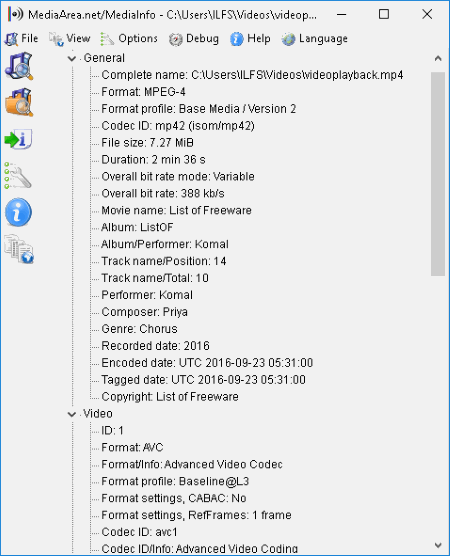Click the Help menu blue icon
The width and height of the screenshot is (450, 556).
[x=237, y=39]
